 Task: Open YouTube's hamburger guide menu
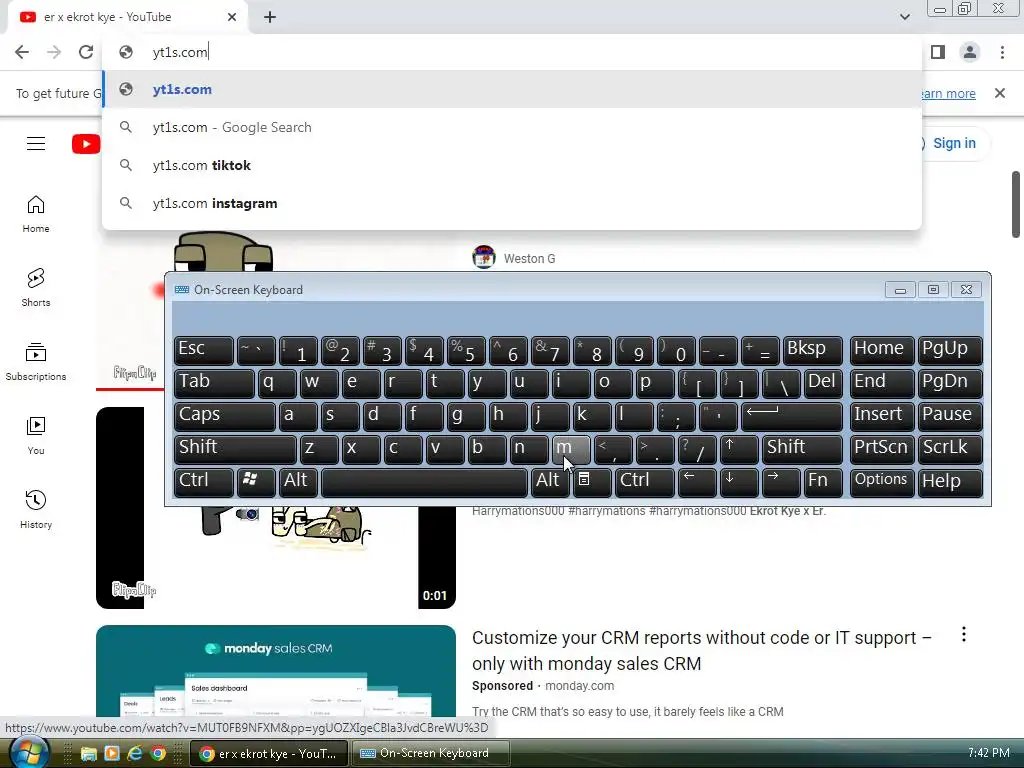tap(36, 144)
